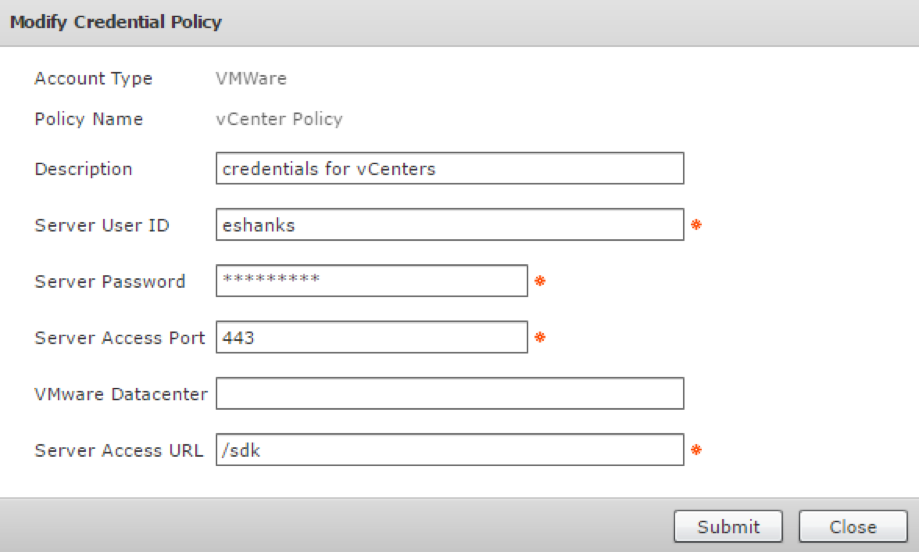Focus the Description text field
The image size is (919, 552).
449,169
